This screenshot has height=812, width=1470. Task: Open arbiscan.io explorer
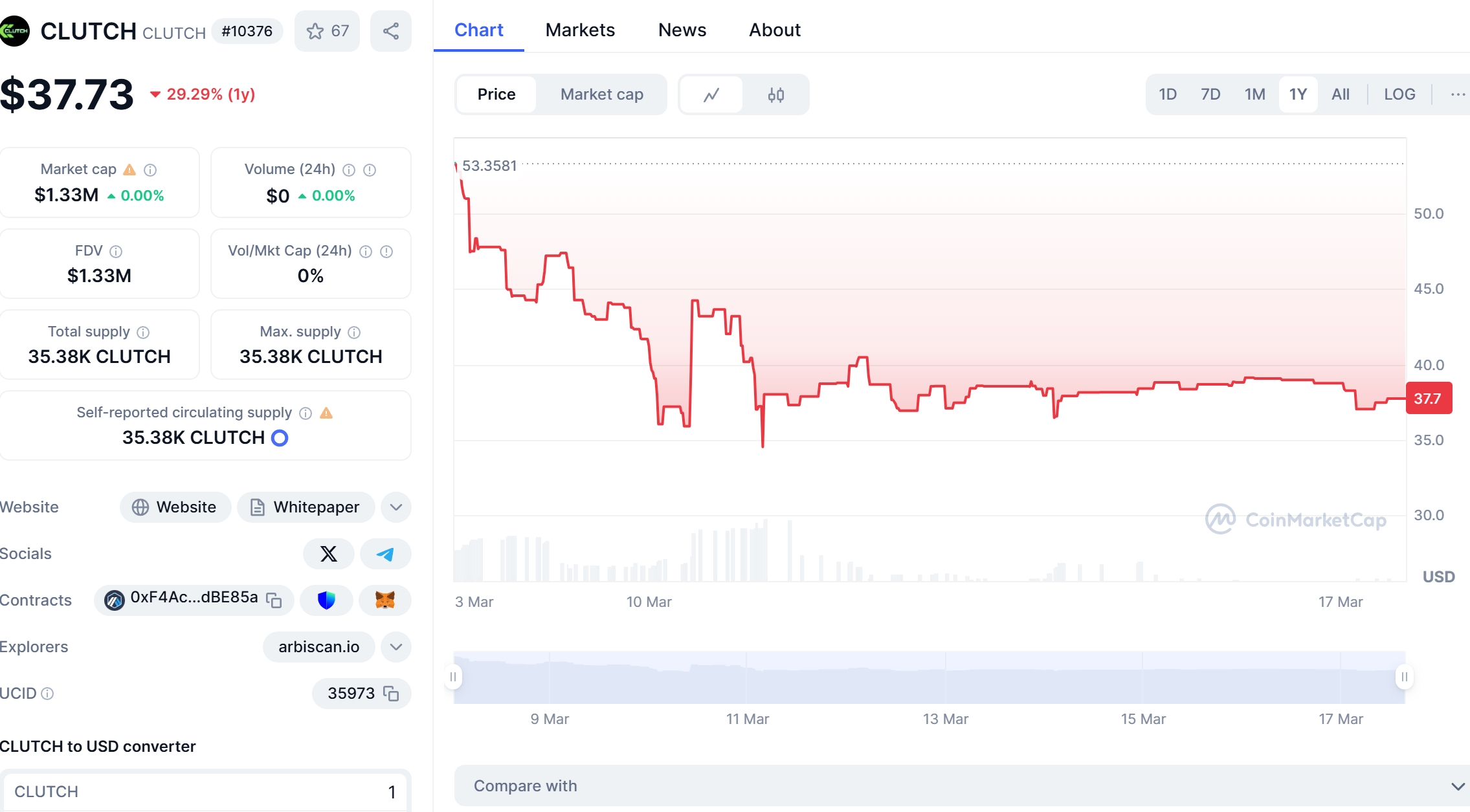pyautogui.click(x=318, y=647)
